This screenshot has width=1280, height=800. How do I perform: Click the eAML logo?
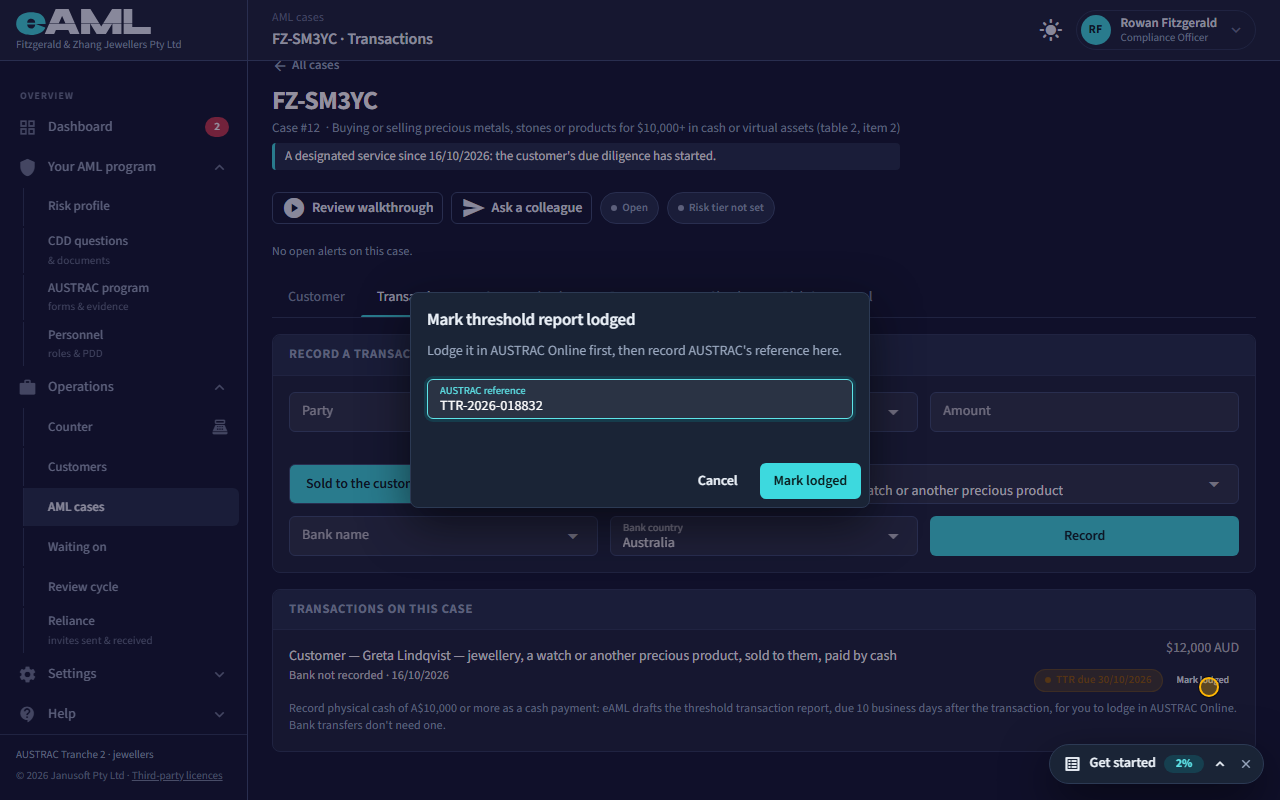(83, 23)
